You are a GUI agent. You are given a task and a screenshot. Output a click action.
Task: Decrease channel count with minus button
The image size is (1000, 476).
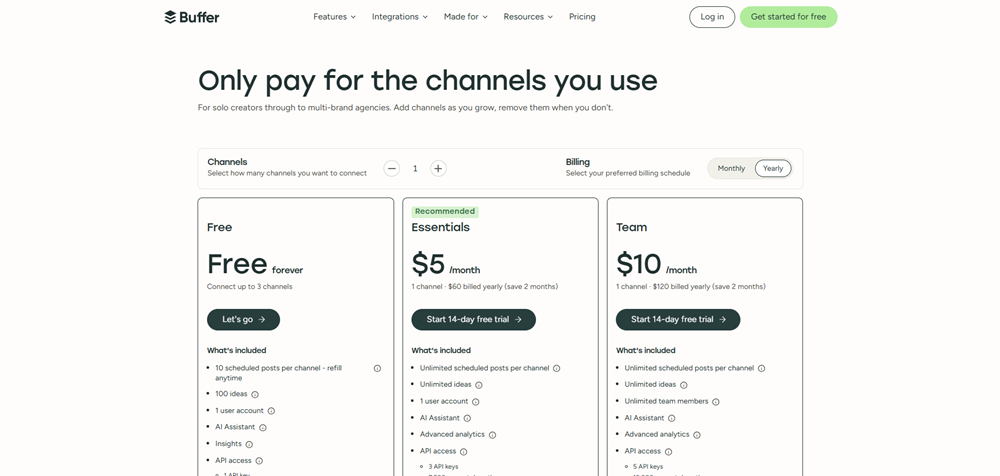[x=392, y=168]
